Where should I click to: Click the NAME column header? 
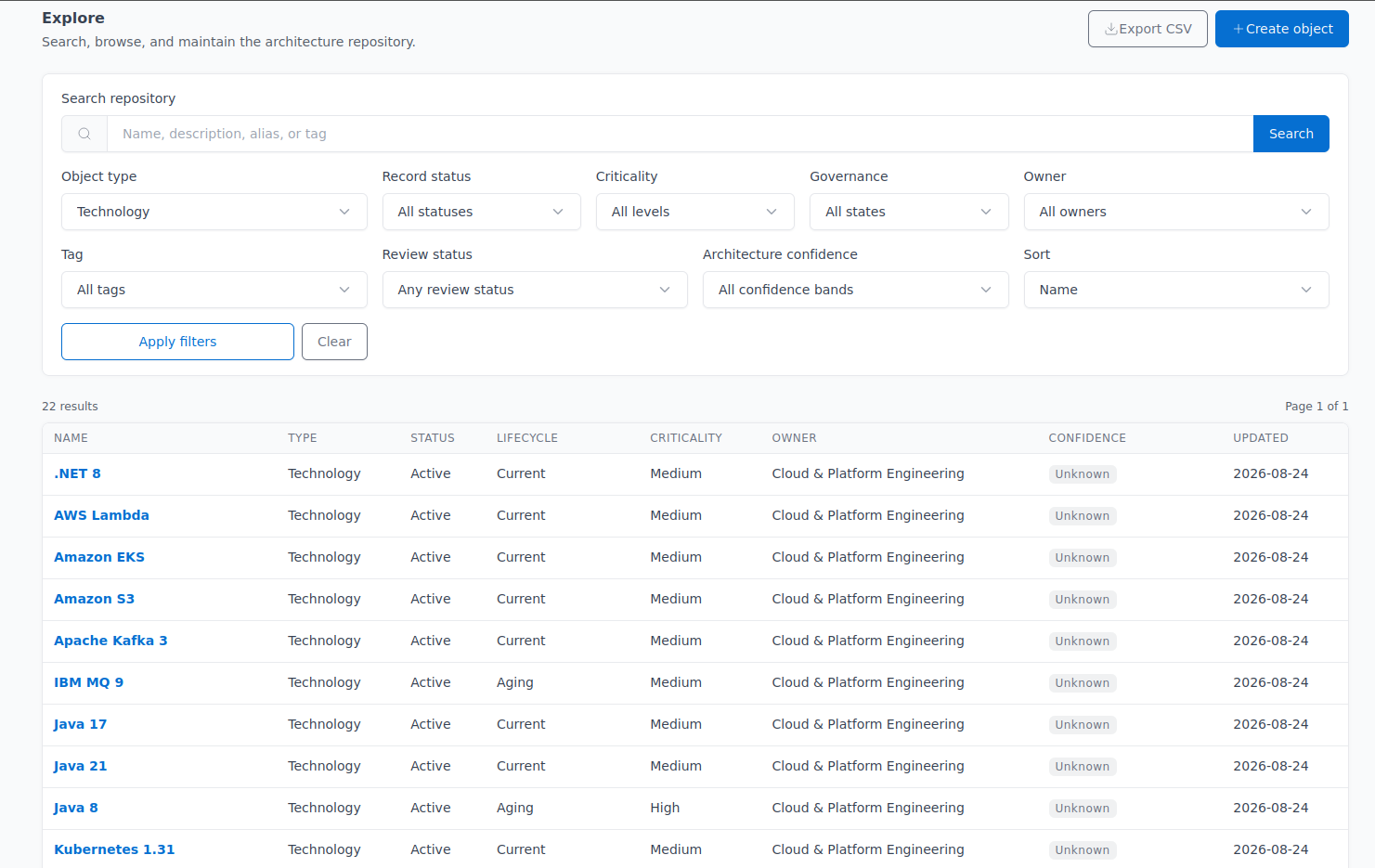click(71, 438)
